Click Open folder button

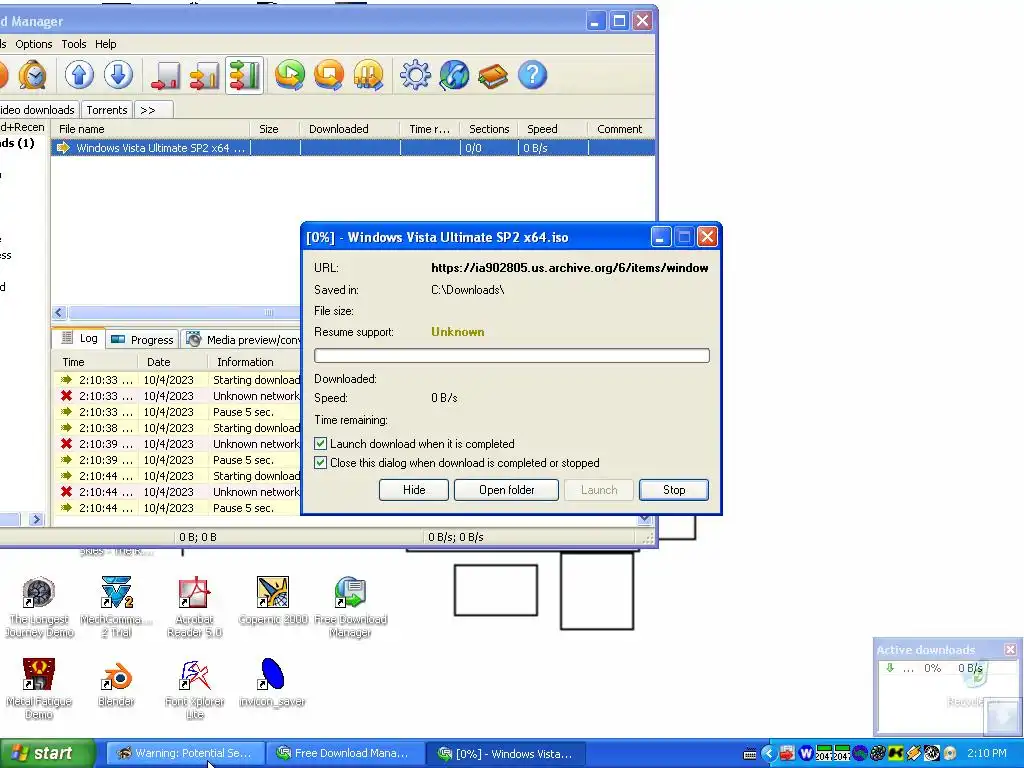pos(506,490)
